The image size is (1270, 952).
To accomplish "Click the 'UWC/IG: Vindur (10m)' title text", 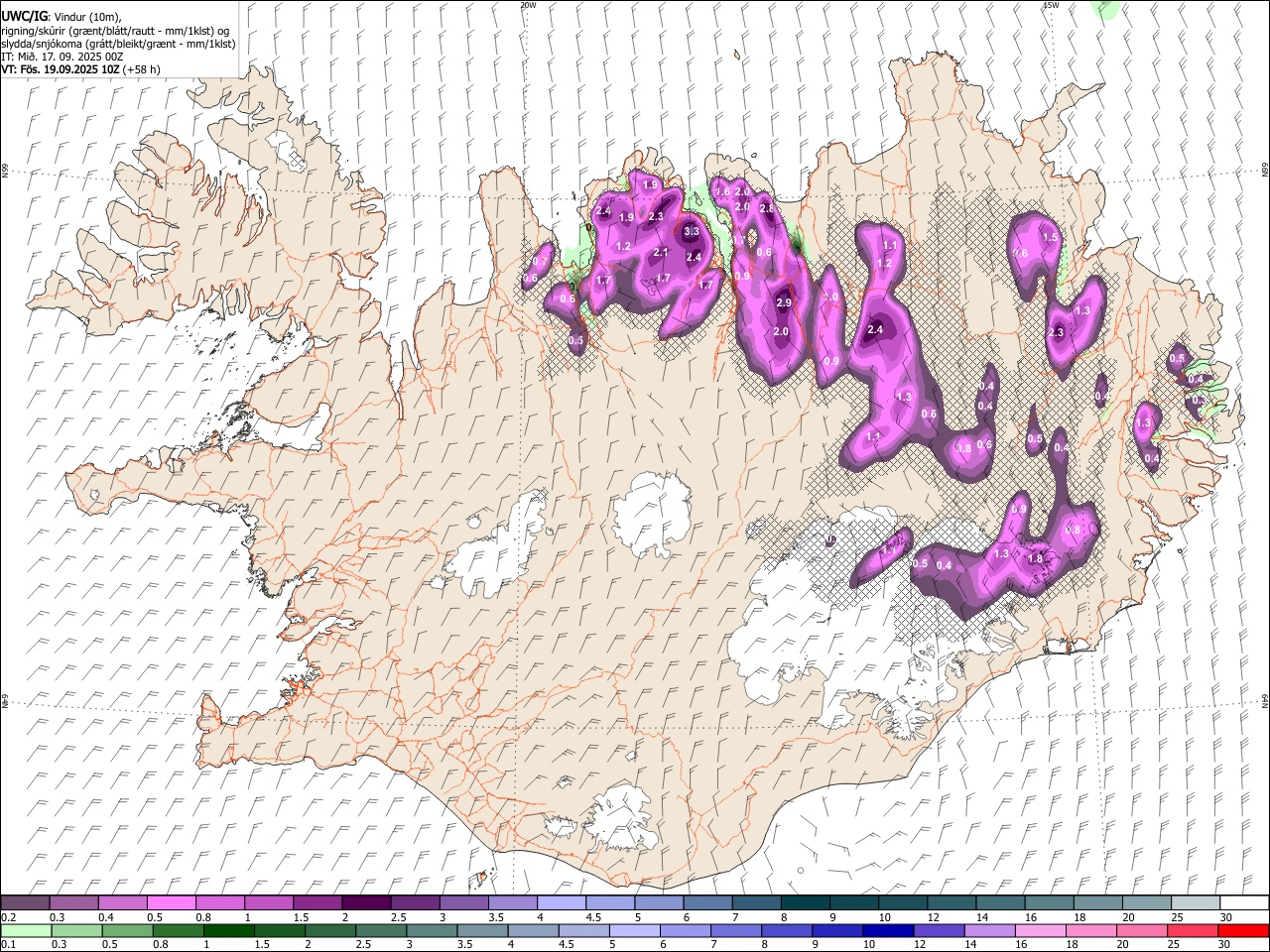I will click(62, 16).
